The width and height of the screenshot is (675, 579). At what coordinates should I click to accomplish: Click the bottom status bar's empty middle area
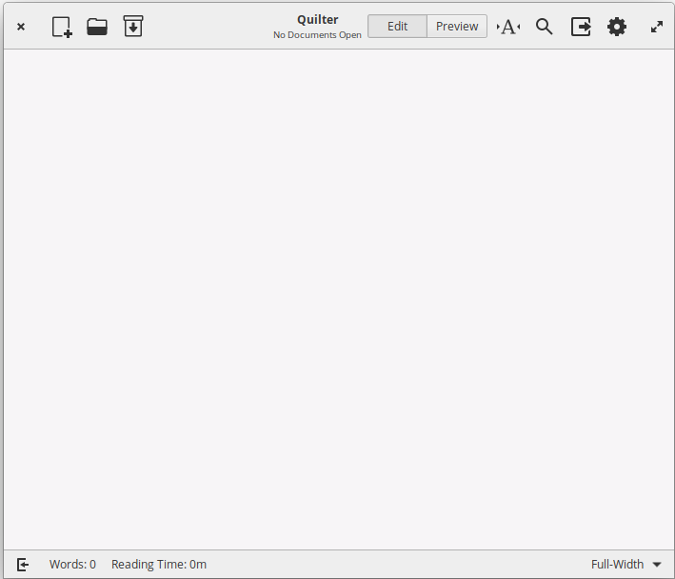point(400,564)
